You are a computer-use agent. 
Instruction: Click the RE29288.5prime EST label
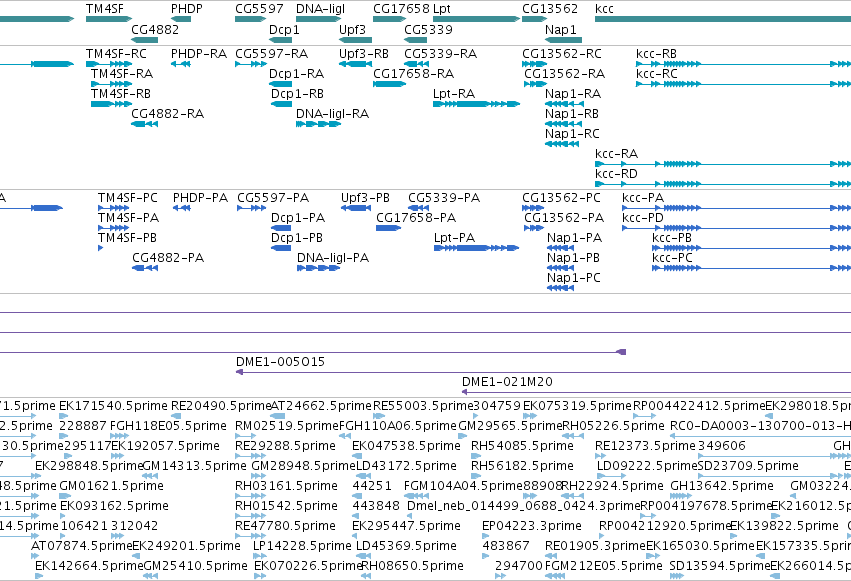[285, 446]
